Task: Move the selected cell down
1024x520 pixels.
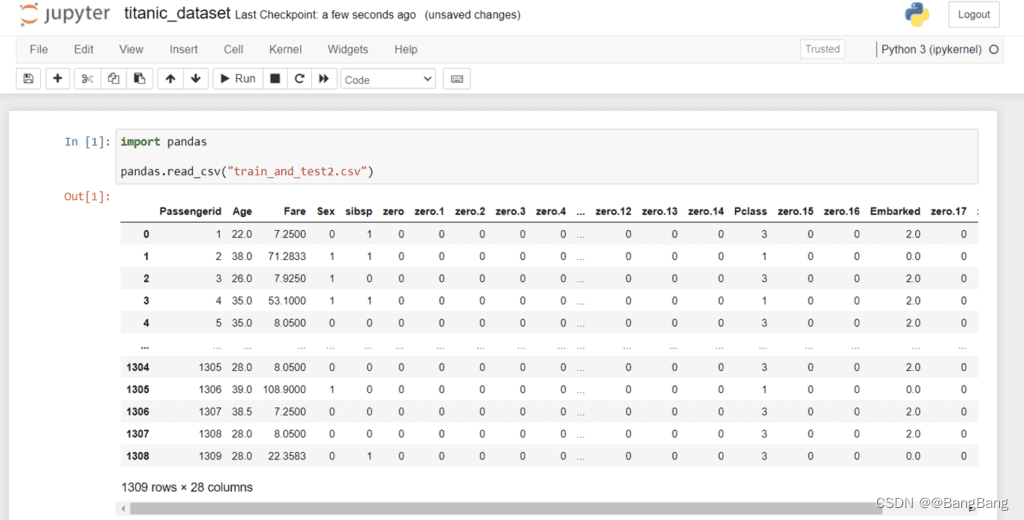Action: click(x=195, y=78)
